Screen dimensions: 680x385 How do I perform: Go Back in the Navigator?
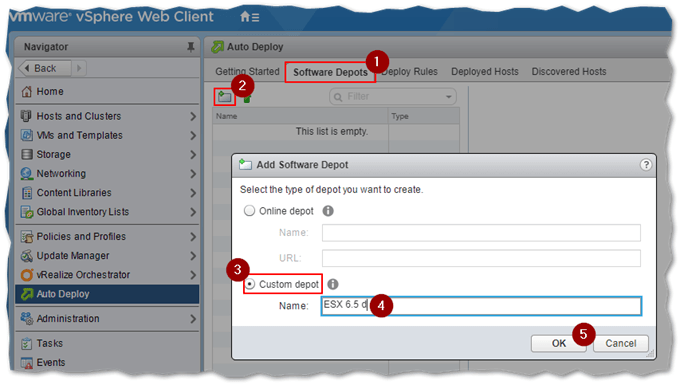point(45,68)
